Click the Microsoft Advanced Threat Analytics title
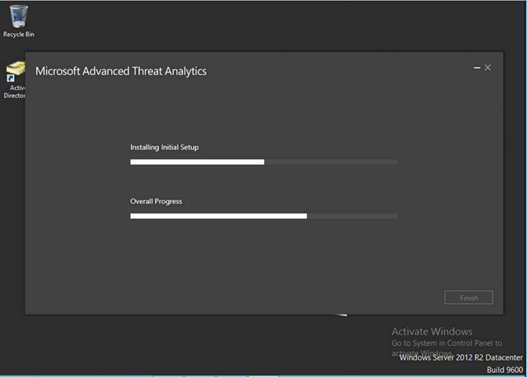This screenshot has height=377, width=527. click(x=121, y=71)
